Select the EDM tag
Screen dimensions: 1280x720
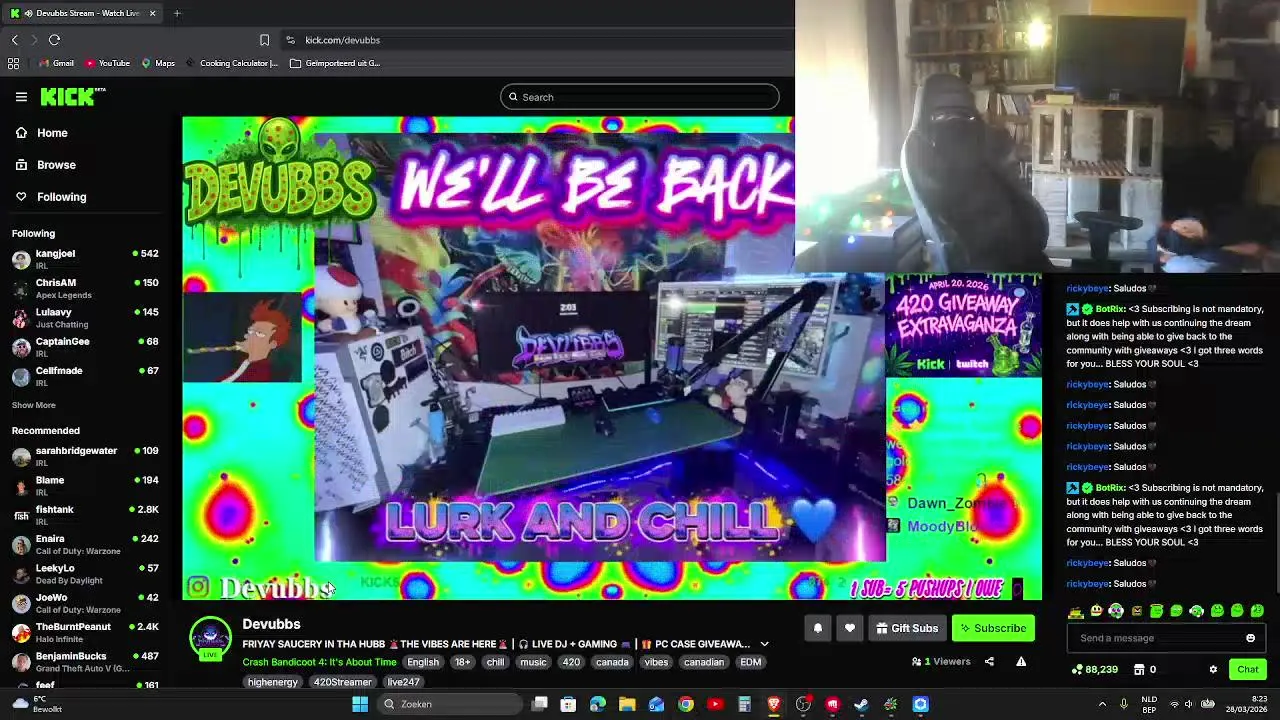(x=750, y=662)
